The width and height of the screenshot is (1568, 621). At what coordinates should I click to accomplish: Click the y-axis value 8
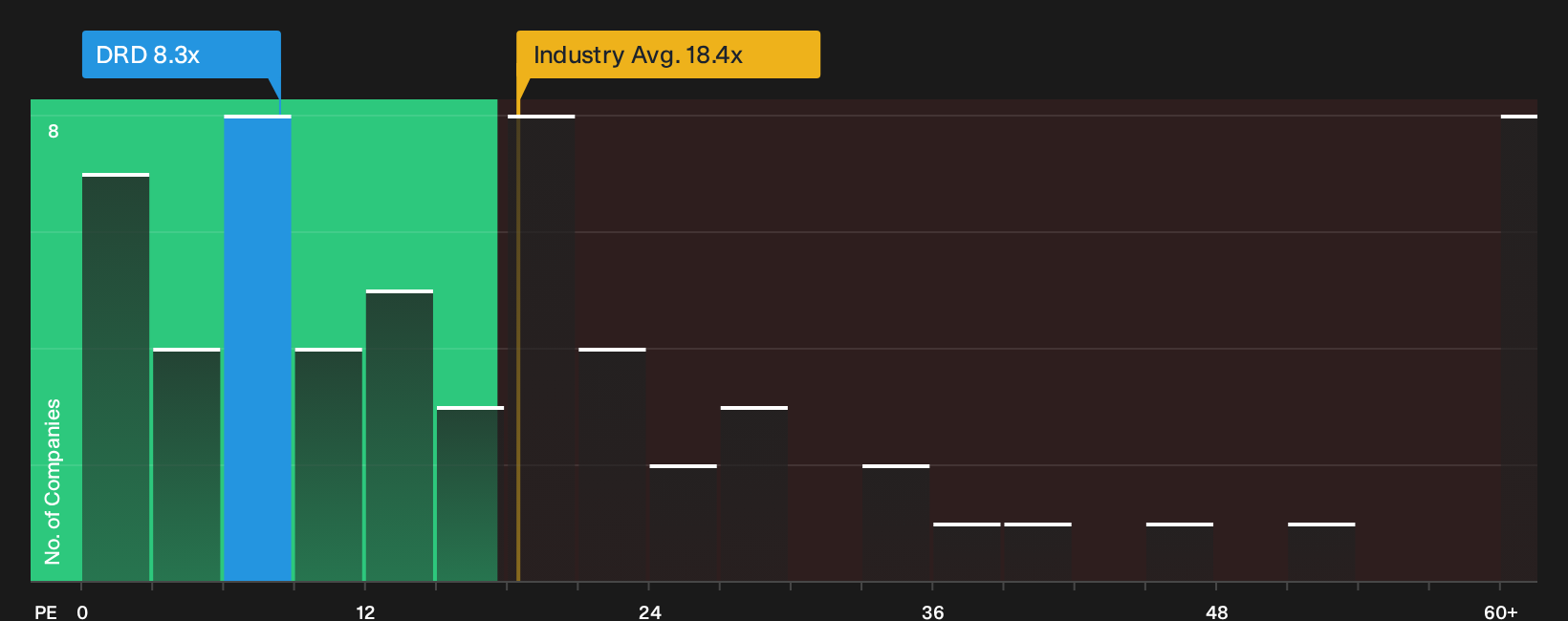pyautogui.click(x=54, y=131)
